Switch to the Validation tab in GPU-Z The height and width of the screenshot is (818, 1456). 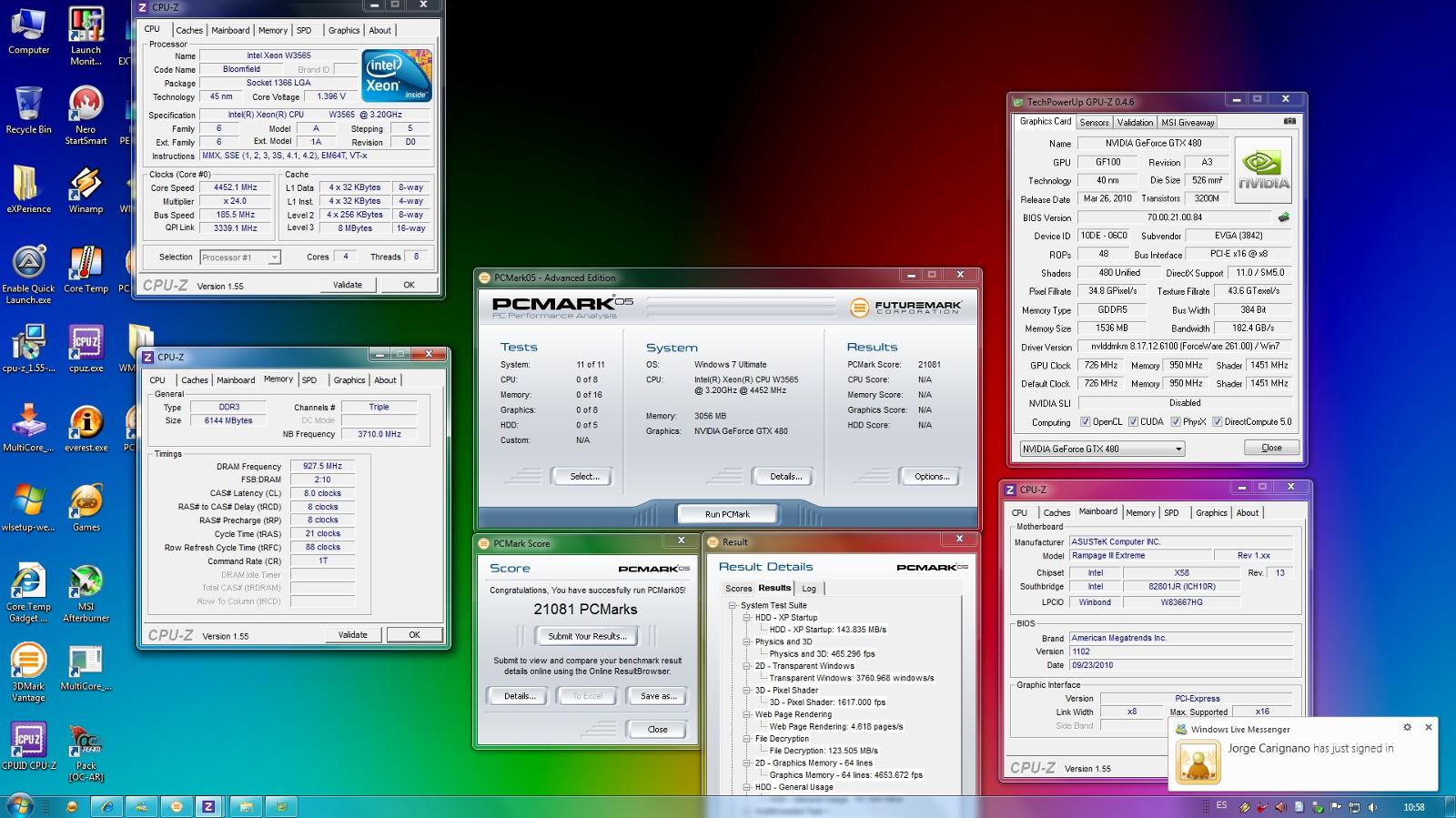(x=1135, y=122)
